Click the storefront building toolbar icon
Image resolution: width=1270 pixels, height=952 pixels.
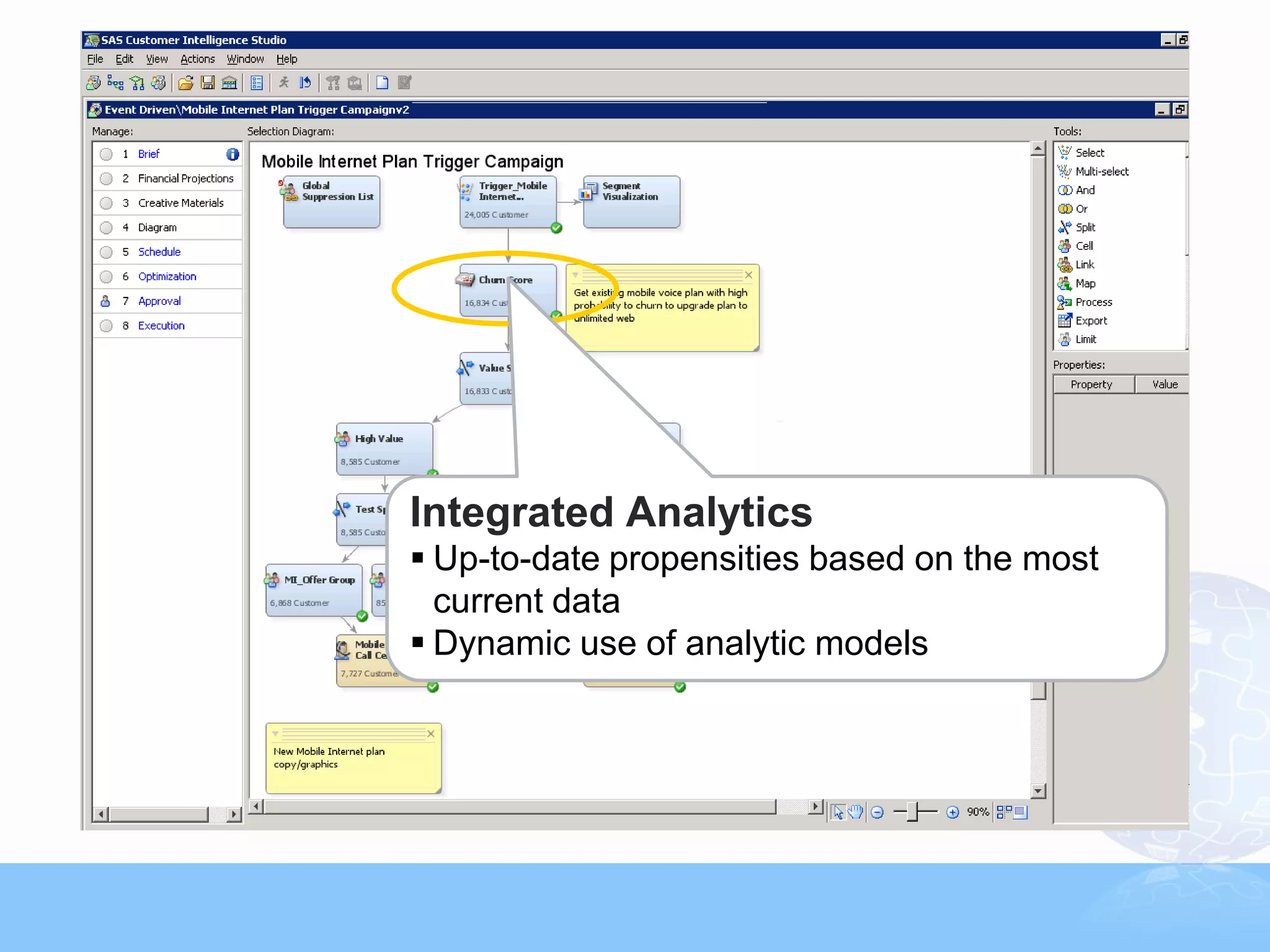pyautogui.click(x=229, y=83)
